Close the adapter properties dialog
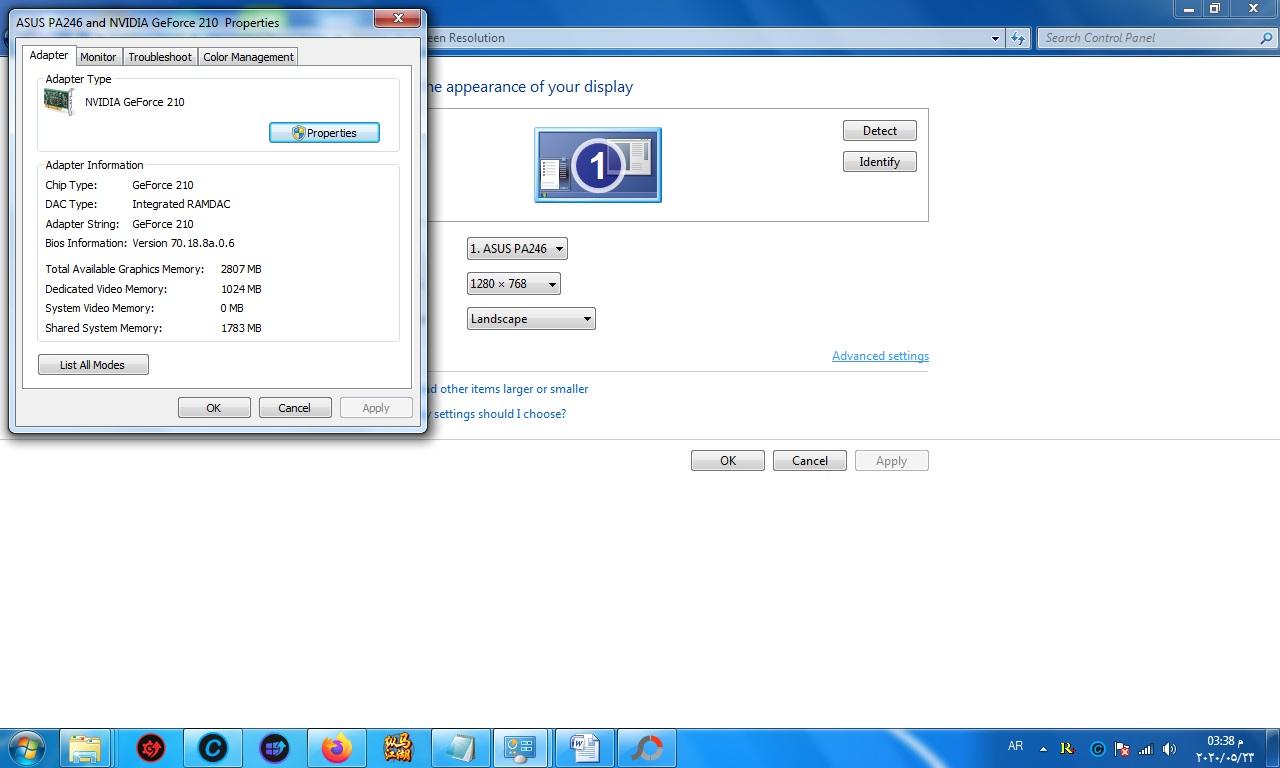This screenshot has width=1280, height=768. (x=398, y=18)
